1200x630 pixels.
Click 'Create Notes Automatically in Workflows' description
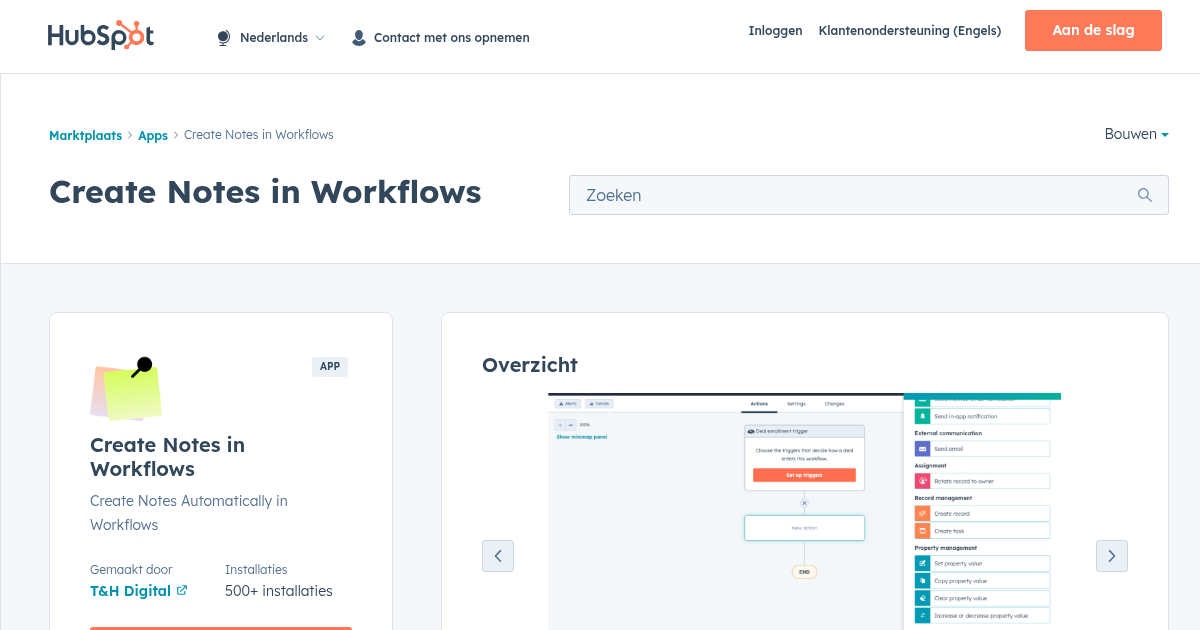click(189, 513)
